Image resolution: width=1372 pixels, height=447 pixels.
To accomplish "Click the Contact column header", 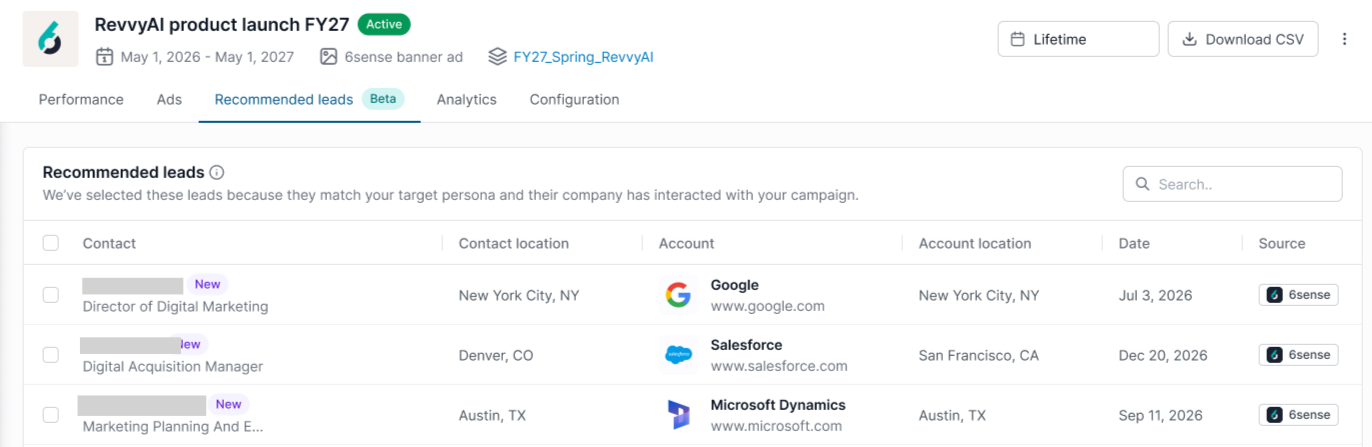I will 110,243.
